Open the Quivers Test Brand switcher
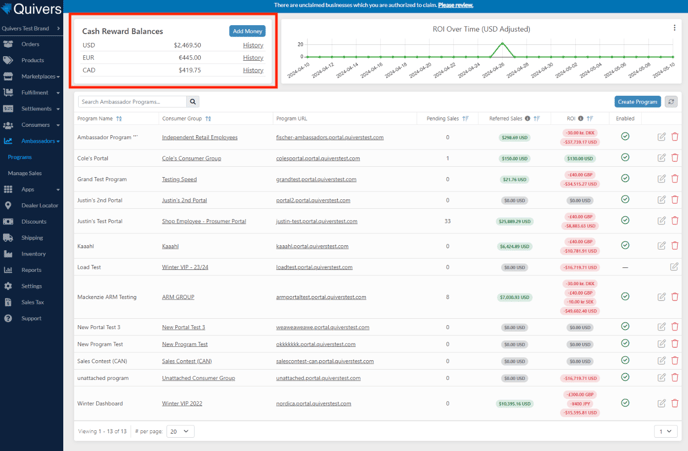 point(31,29)
